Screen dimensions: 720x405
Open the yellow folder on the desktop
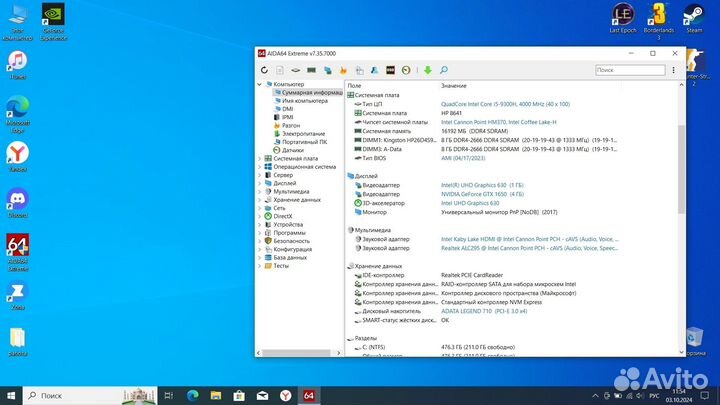point(17,342)
